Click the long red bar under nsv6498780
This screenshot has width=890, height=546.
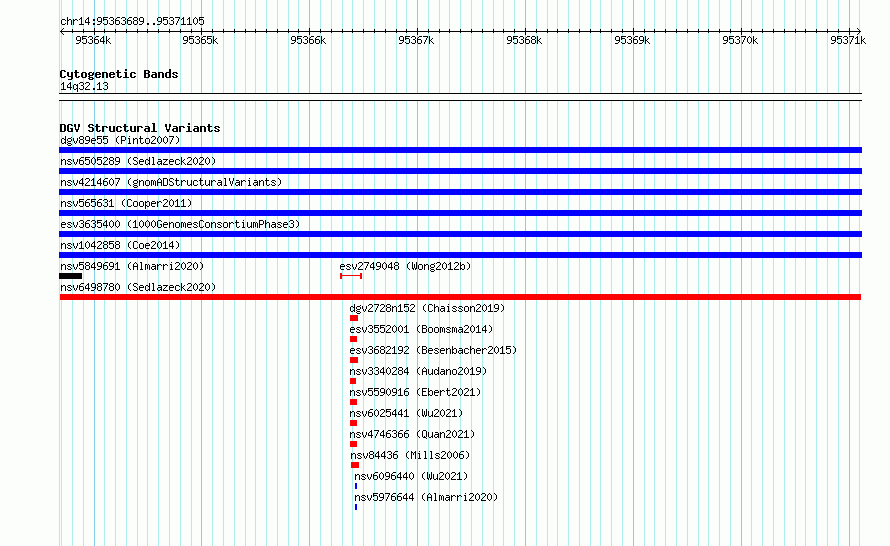pyautogui.click(x=460, y=297)
